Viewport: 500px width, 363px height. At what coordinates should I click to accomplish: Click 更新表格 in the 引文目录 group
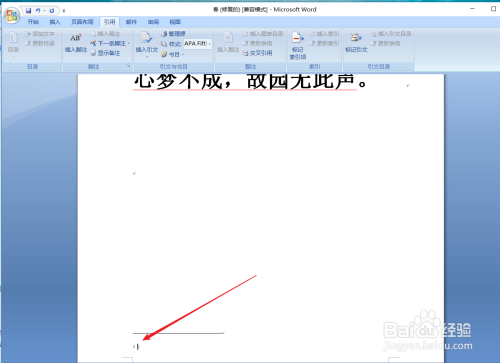click(x=386, y=43)
